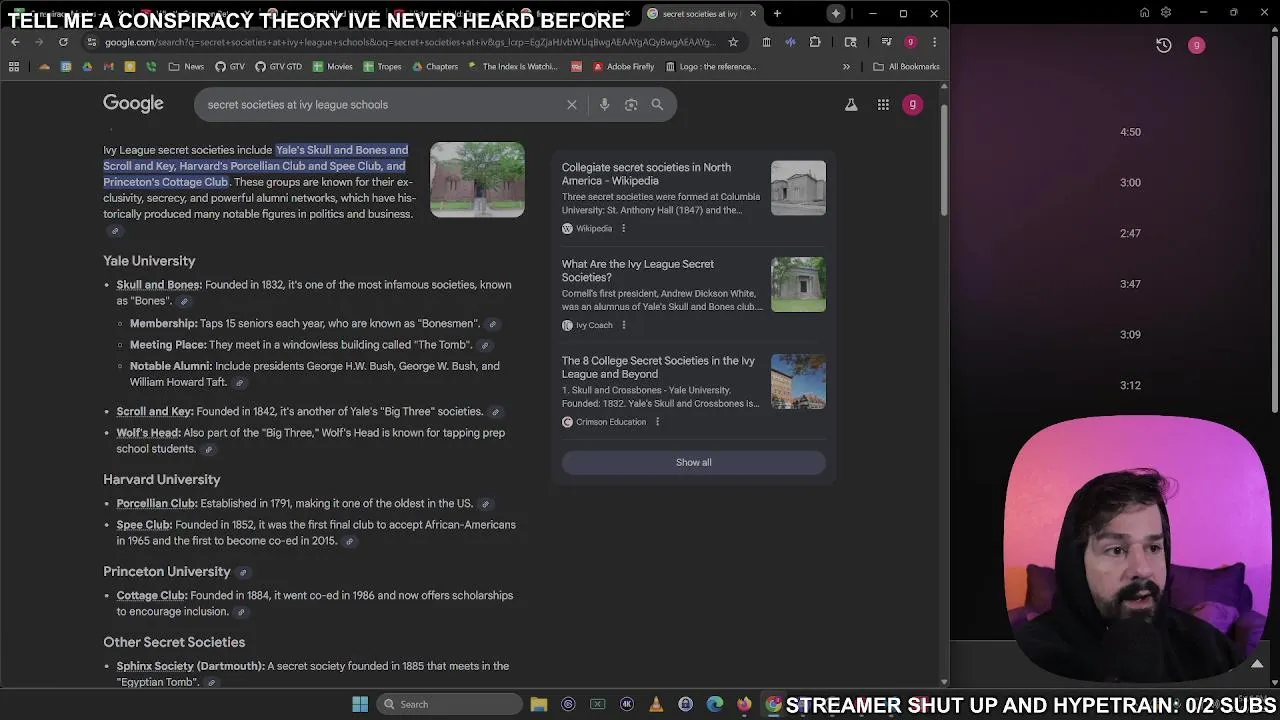Open history clock icon in right panel
Screen dimensions: 1280x720
coord(1164,45)
